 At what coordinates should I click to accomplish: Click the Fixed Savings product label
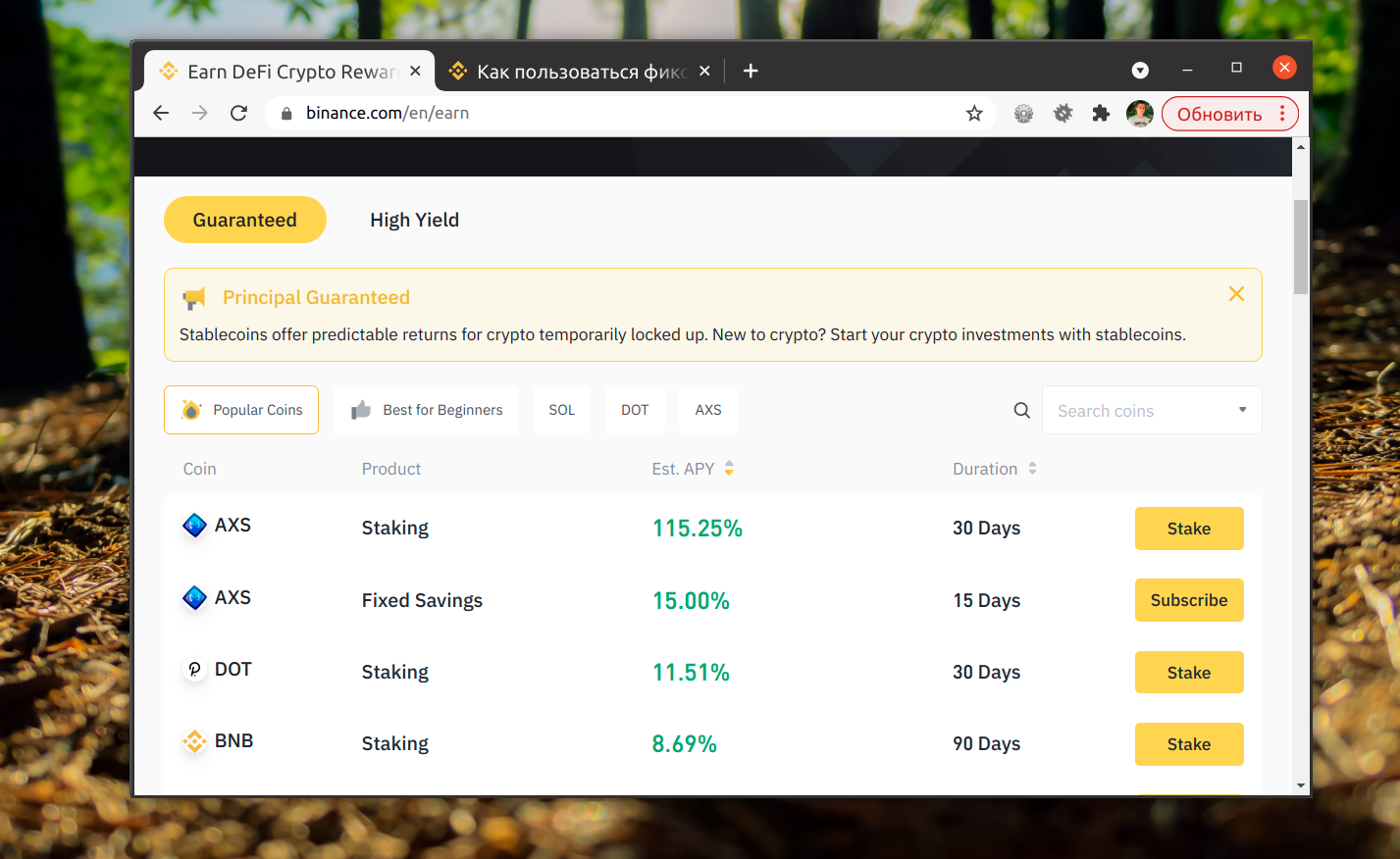pyautogui.click(x=422, y=600)
